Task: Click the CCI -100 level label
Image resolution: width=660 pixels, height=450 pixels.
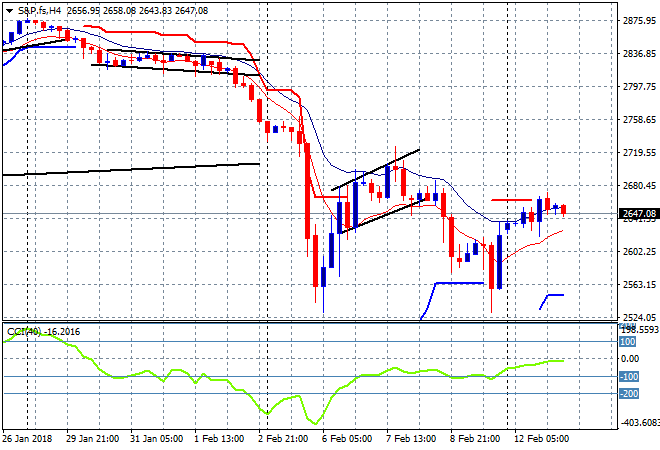Action: tap(629, 376)
